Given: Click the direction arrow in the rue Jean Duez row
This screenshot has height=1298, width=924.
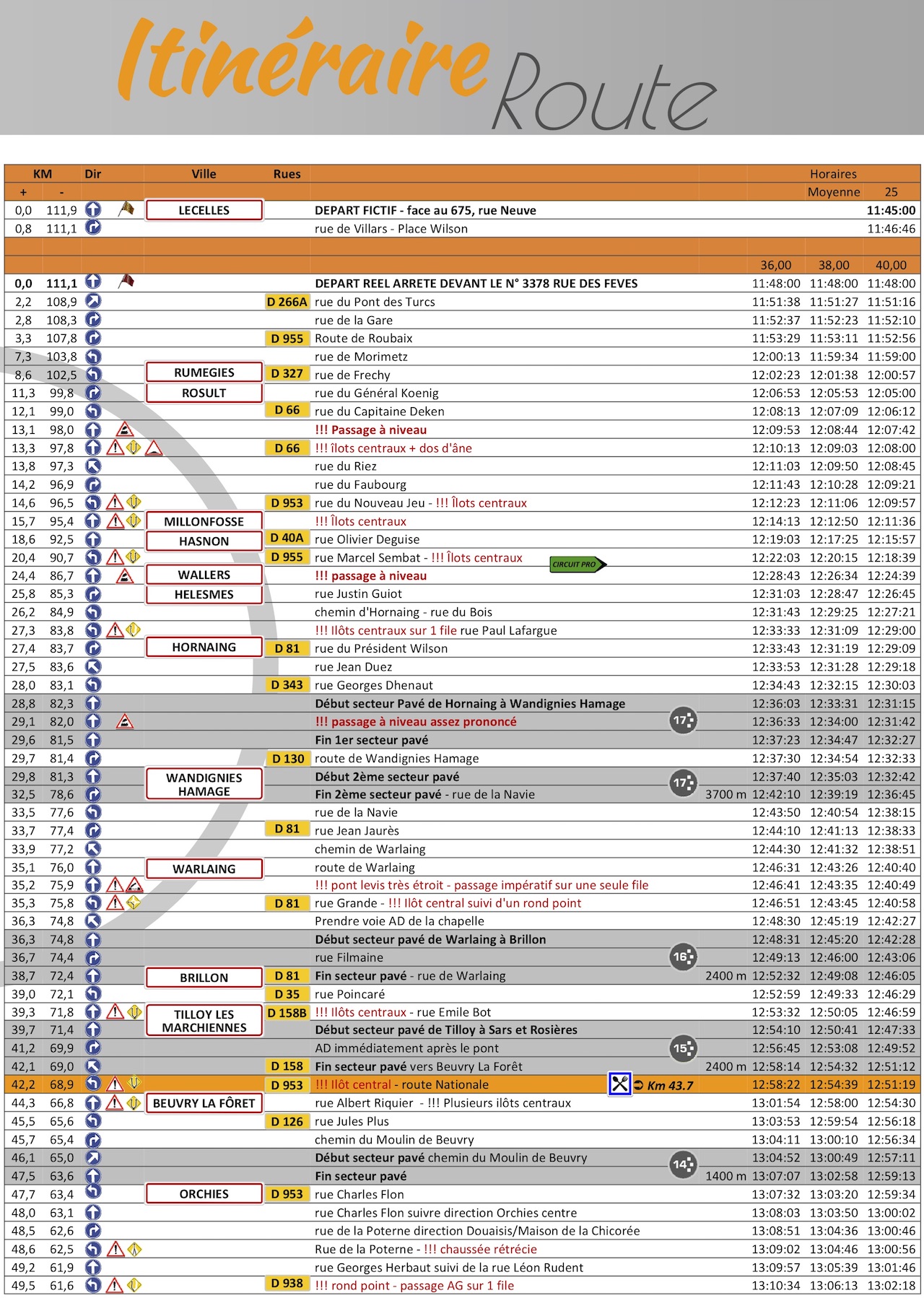Looking at the screenshot, I should pyautogui.click(x=93, y=666).
